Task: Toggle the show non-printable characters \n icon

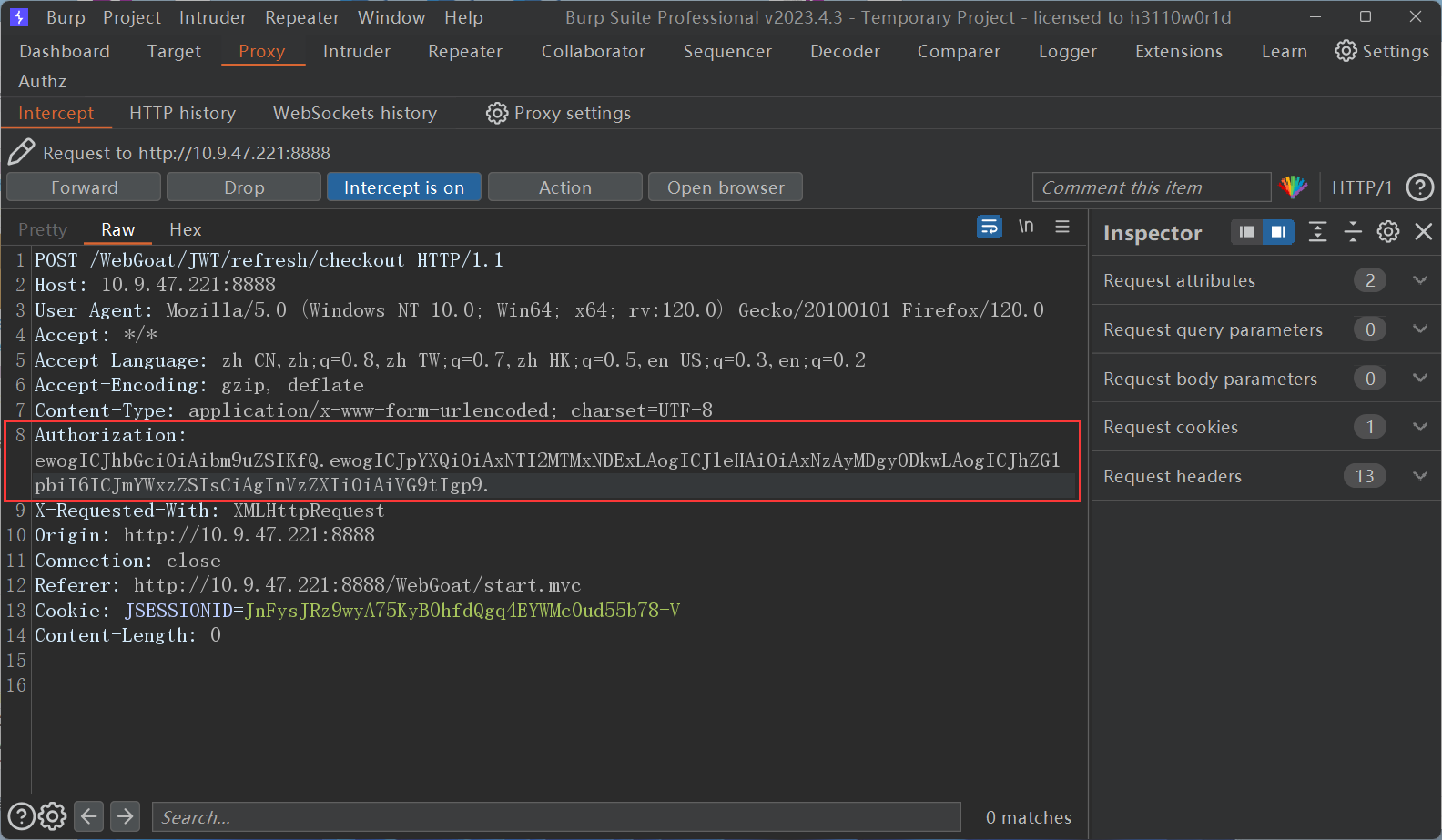Action: [x=1026, y=227]
